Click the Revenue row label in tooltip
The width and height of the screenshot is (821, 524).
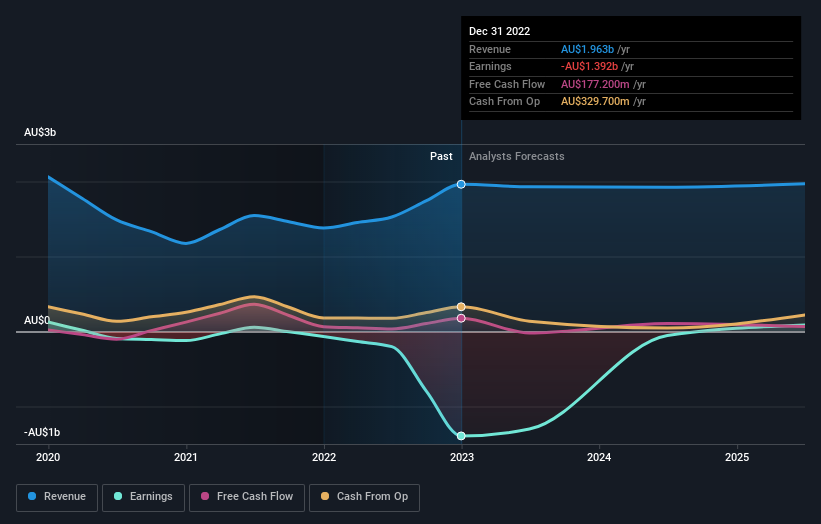pos(490,49)
